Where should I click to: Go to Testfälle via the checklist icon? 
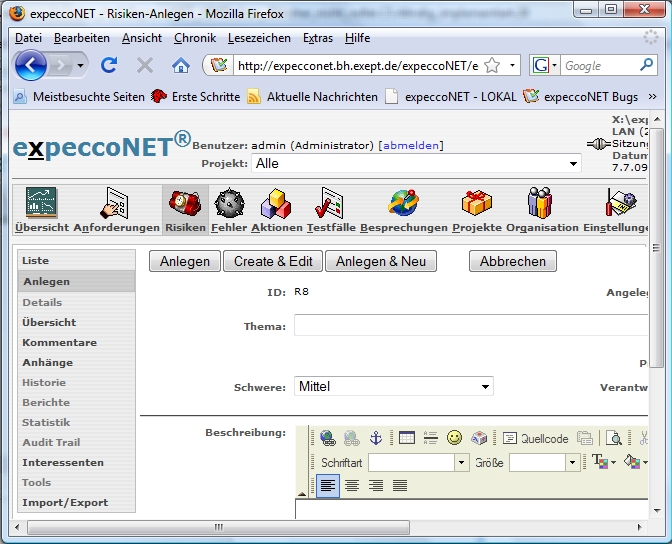[331, 211]
